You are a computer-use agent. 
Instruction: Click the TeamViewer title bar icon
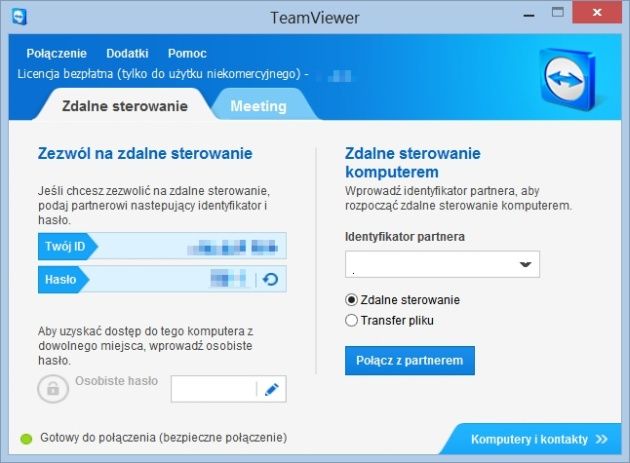coord(19,17)
